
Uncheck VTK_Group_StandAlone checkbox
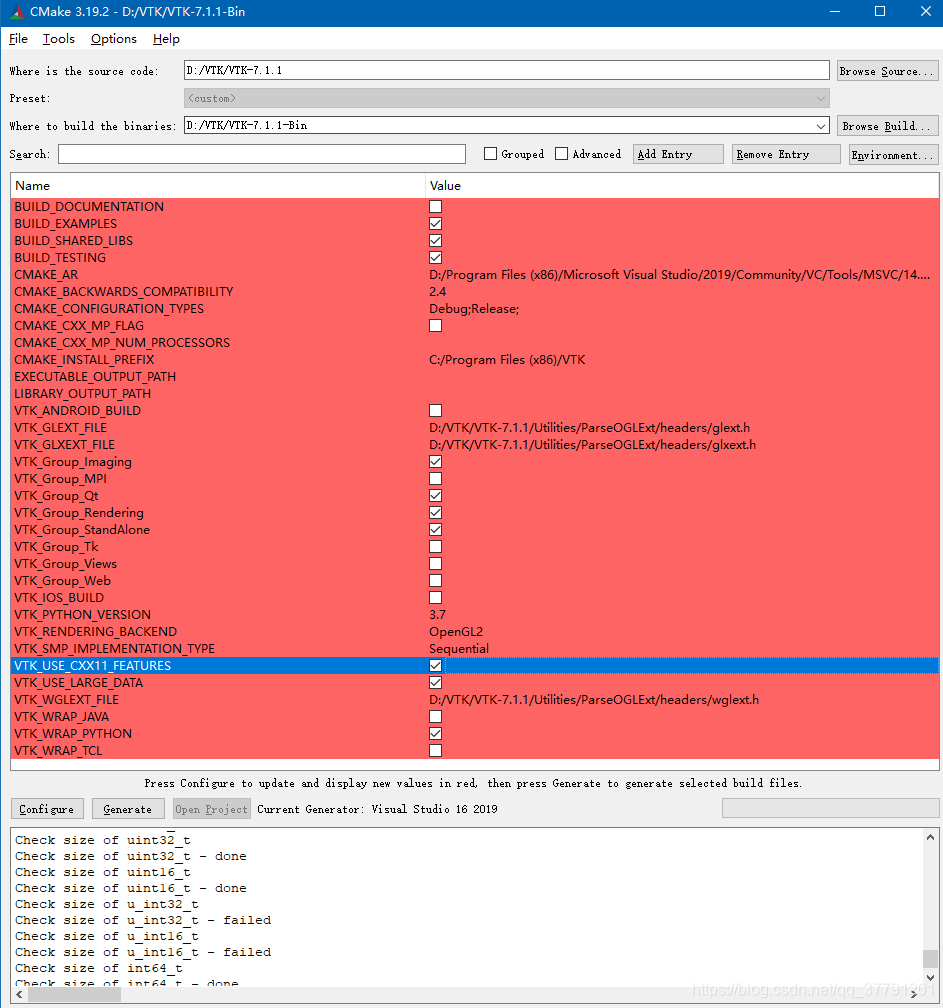(x=436, y=530)
